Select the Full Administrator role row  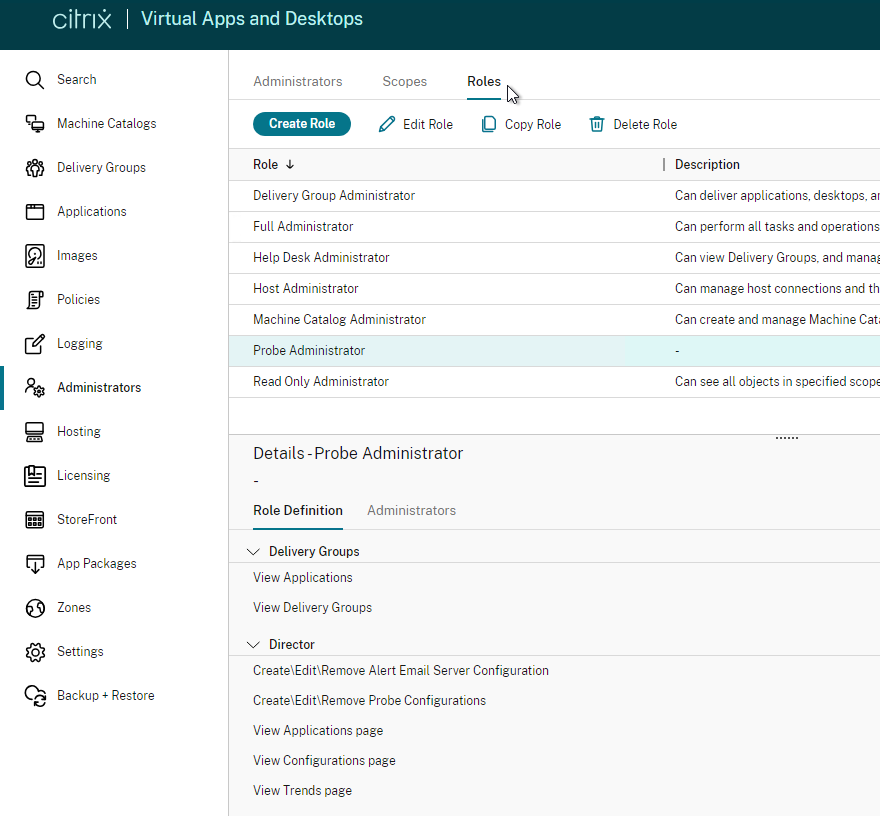click(554, 227)
